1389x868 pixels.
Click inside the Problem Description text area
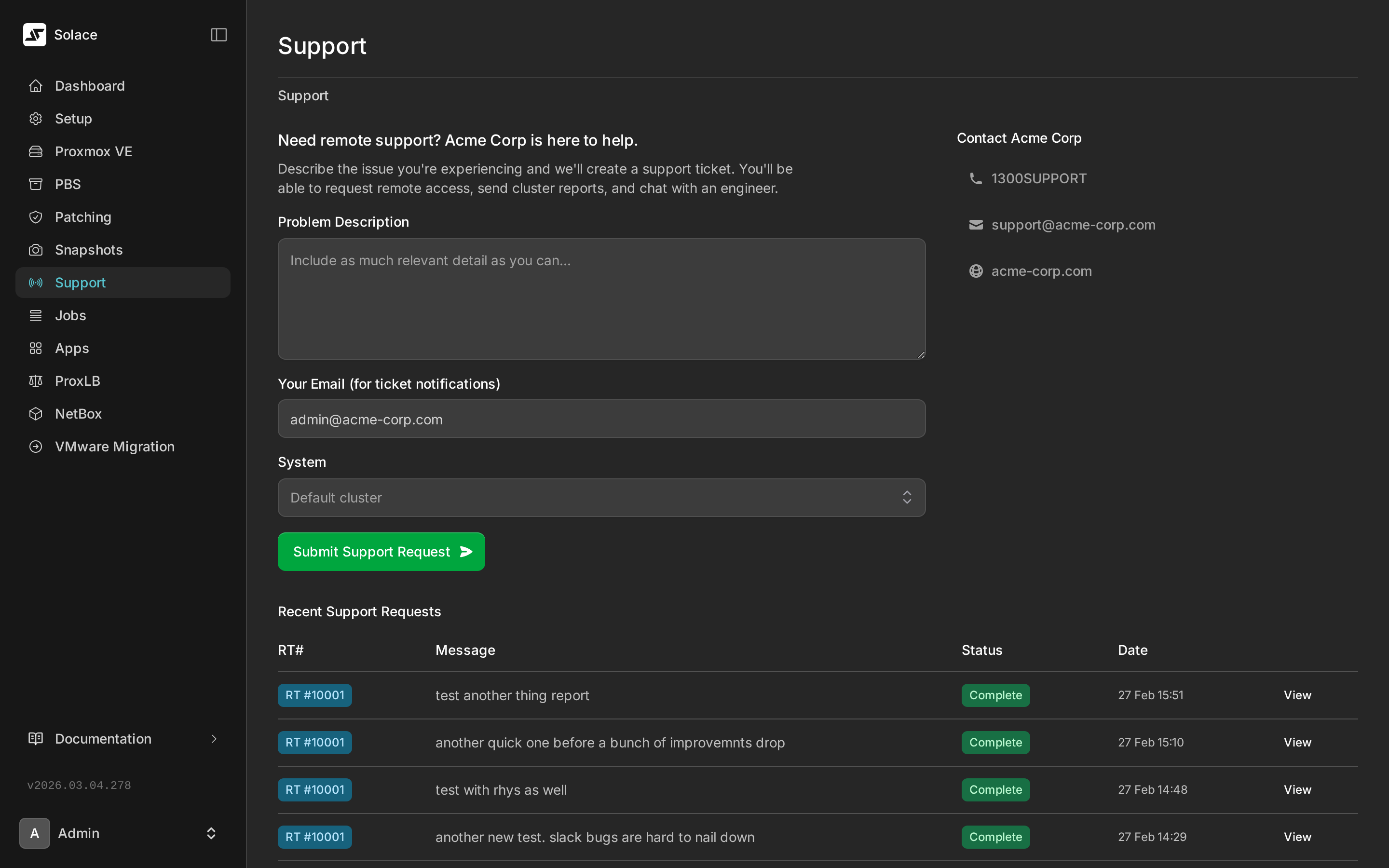pyautogui.click(x=600, y=298)
